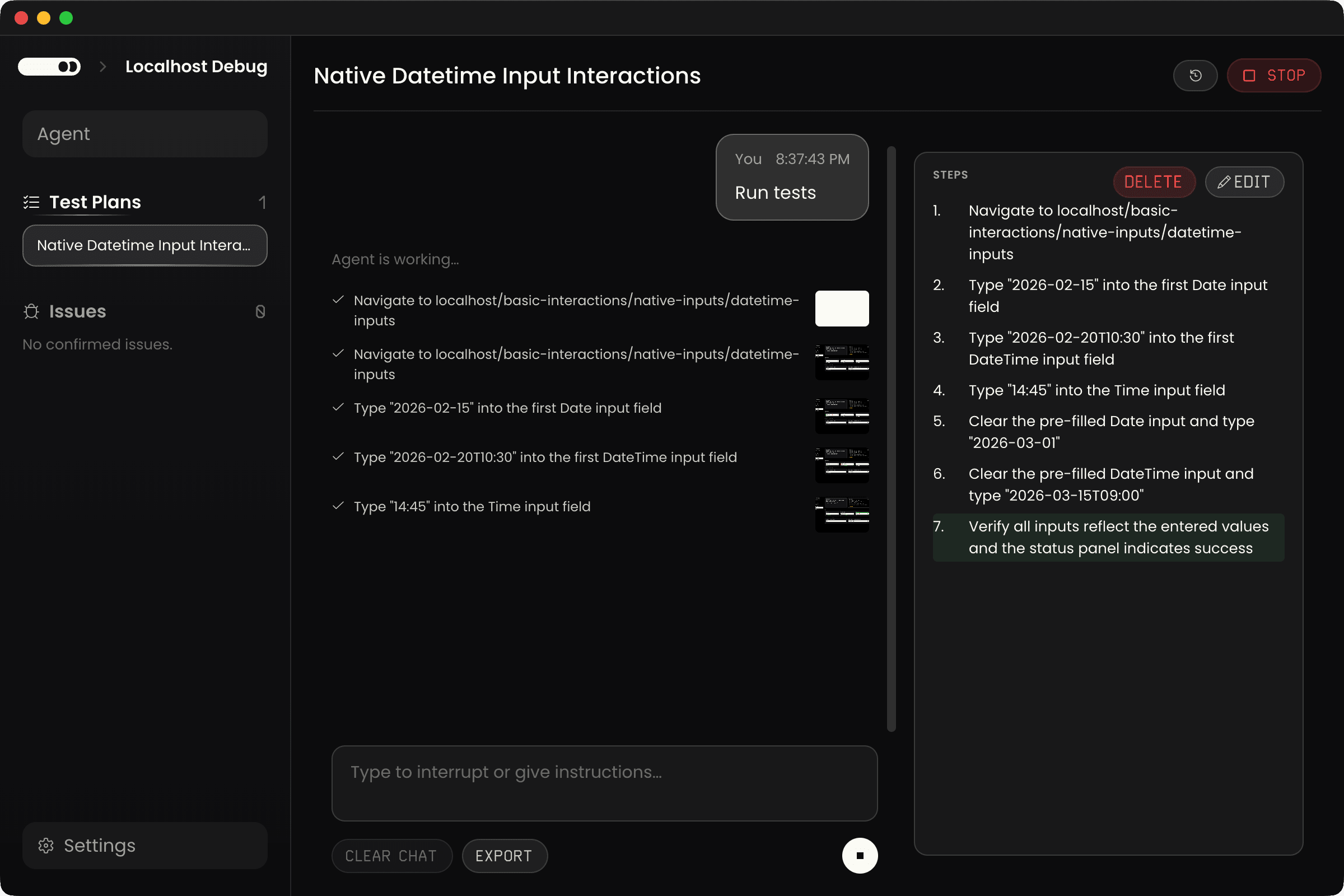Click the breadcrumb chevron before Localhost Debug
The image size is (1344, 896).
[103, 67]
